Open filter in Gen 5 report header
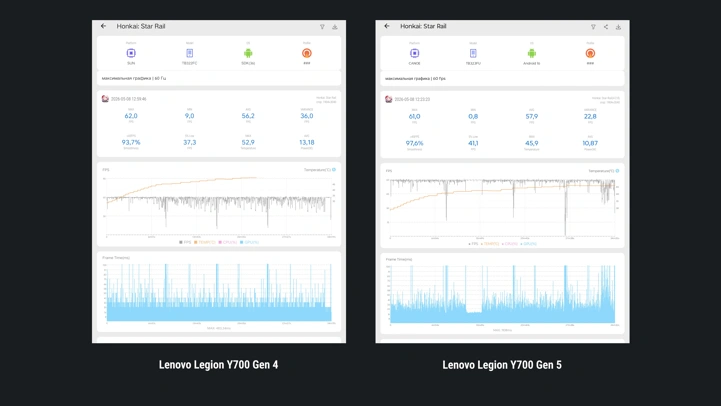This screenshot has height=406, width=721. (593, 27)
